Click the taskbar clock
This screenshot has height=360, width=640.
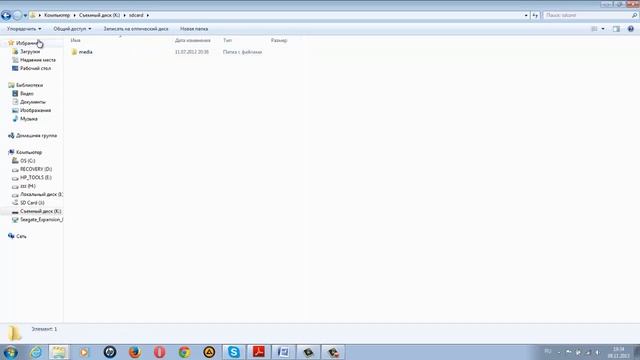click(x=619, y=352)
